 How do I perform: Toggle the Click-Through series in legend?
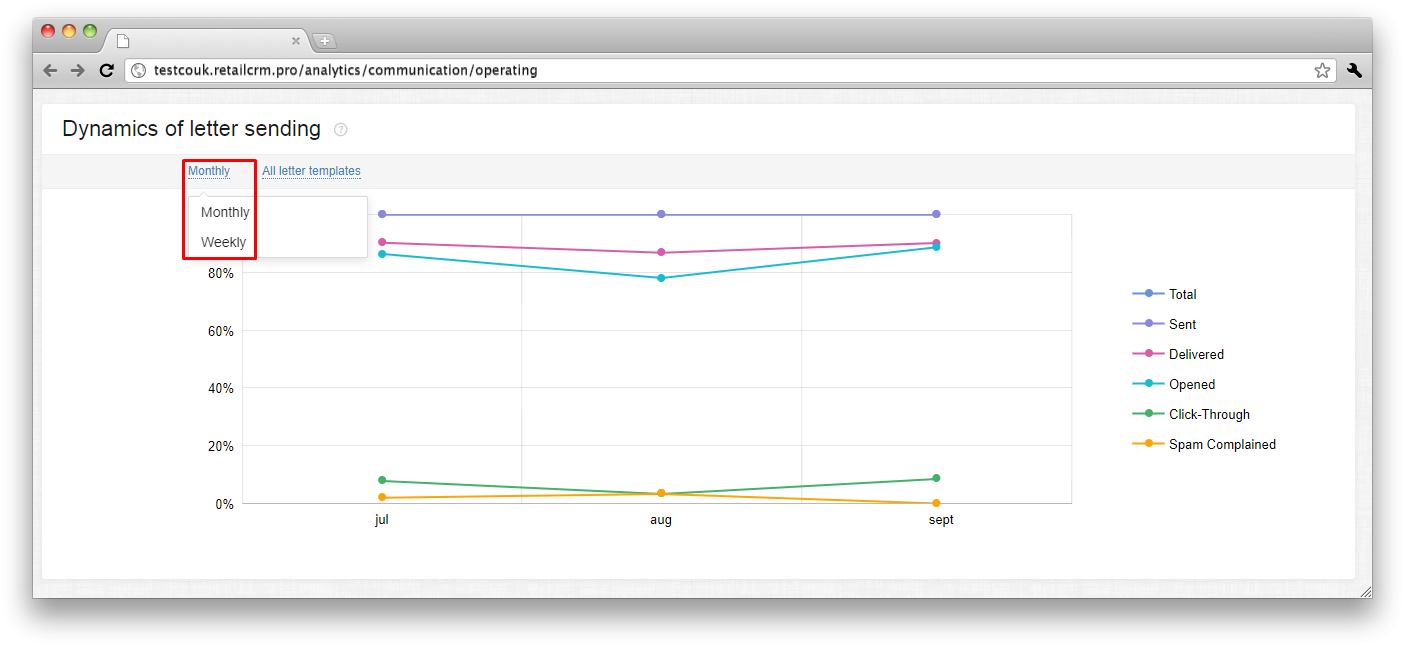point(1191,414)
